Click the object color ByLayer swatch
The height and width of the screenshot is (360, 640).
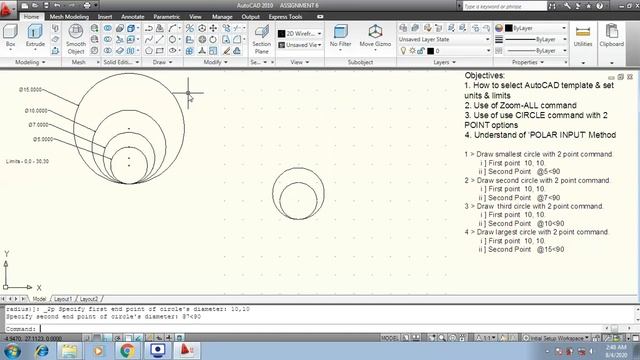click(x=509, y=28)
